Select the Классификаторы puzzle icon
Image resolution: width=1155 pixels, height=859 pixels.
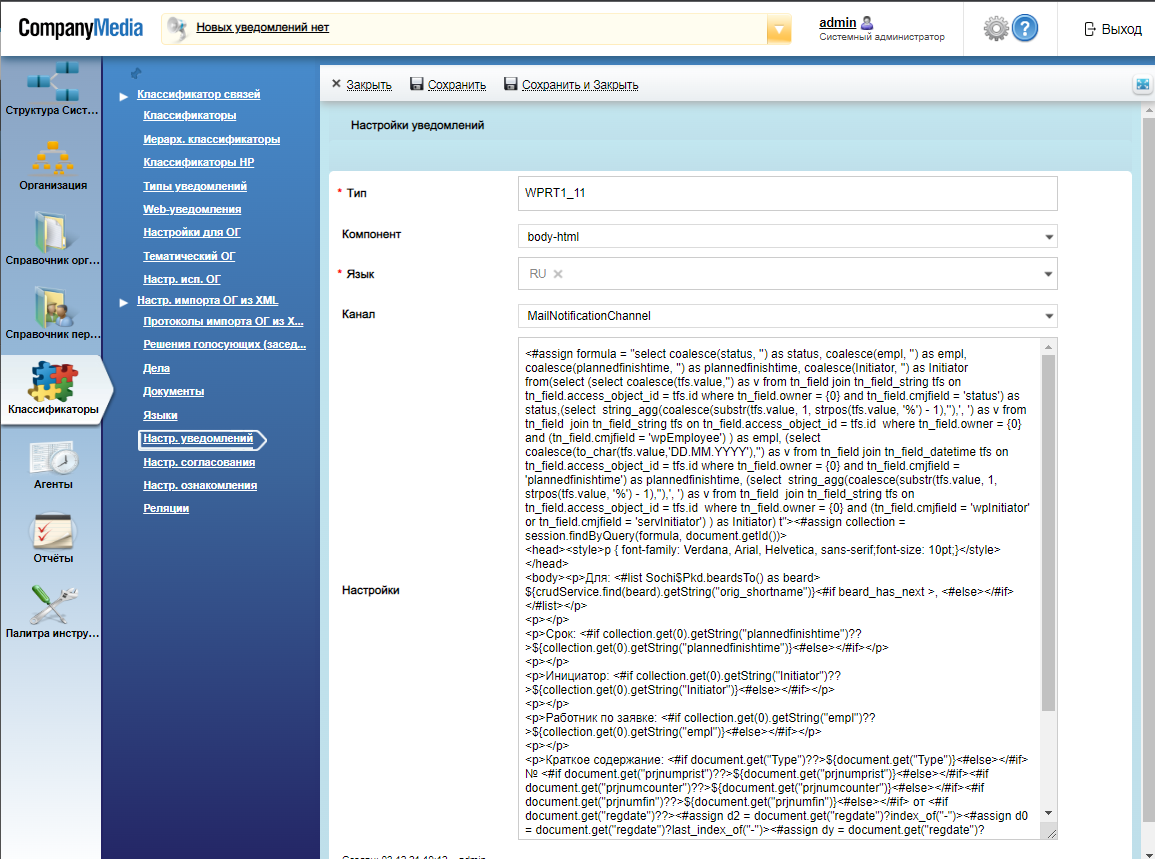coord(52,382)
